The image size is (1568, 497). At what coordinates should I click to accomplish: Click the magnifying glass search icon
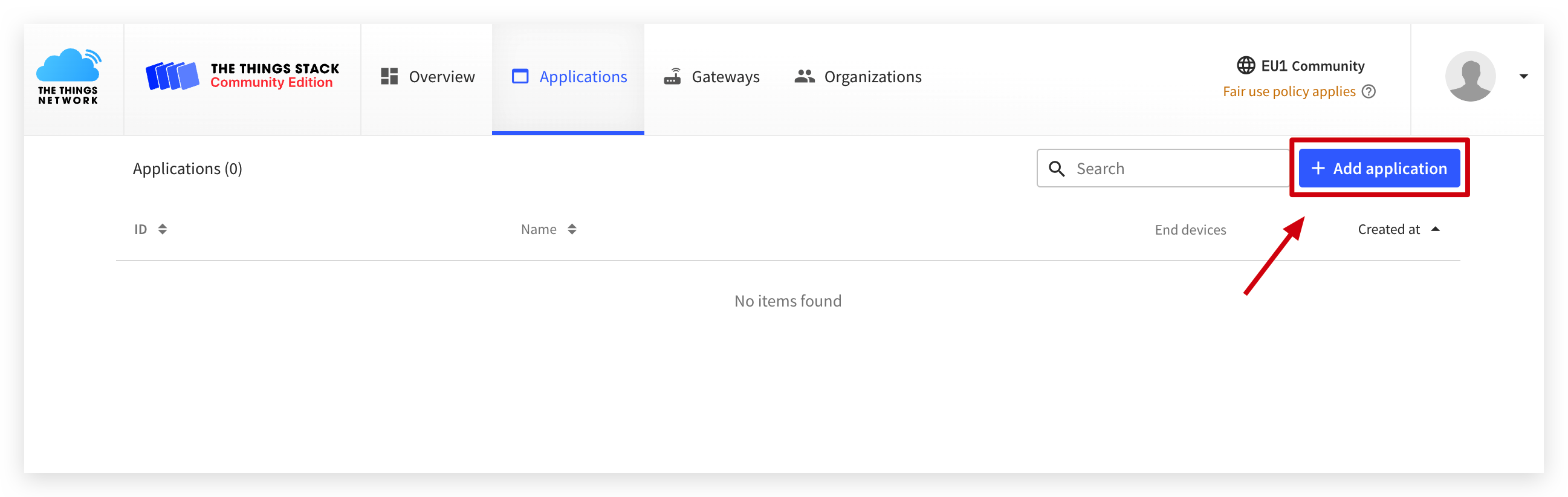click(x=1057, y=169)
